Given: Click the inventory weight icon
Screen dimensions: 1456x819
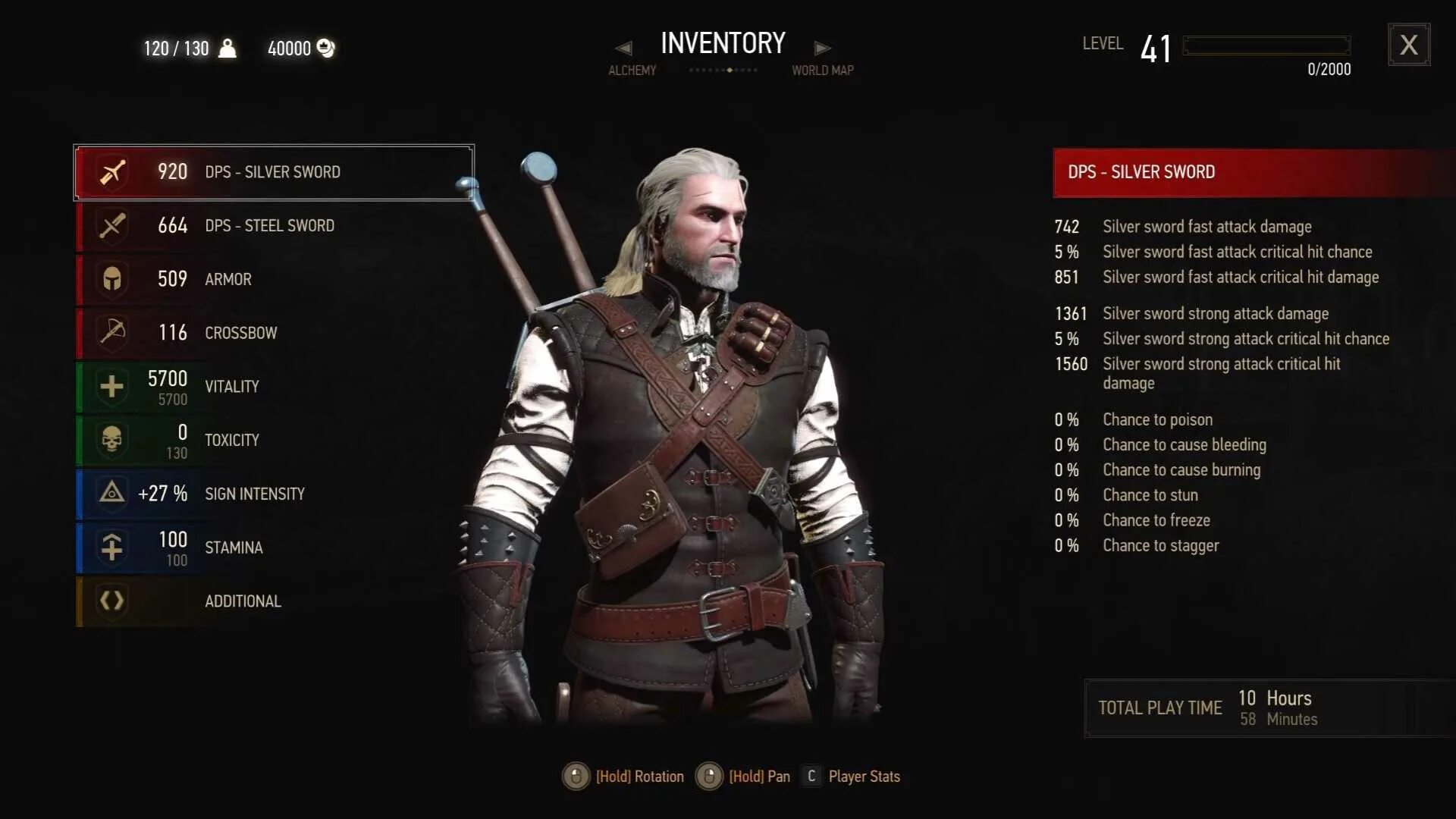Looking at the screenshot, I should click(227, 49).
